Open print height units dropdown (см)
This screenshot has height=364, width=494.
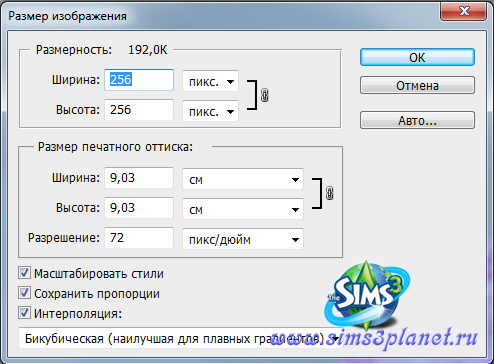pos(243,209)
